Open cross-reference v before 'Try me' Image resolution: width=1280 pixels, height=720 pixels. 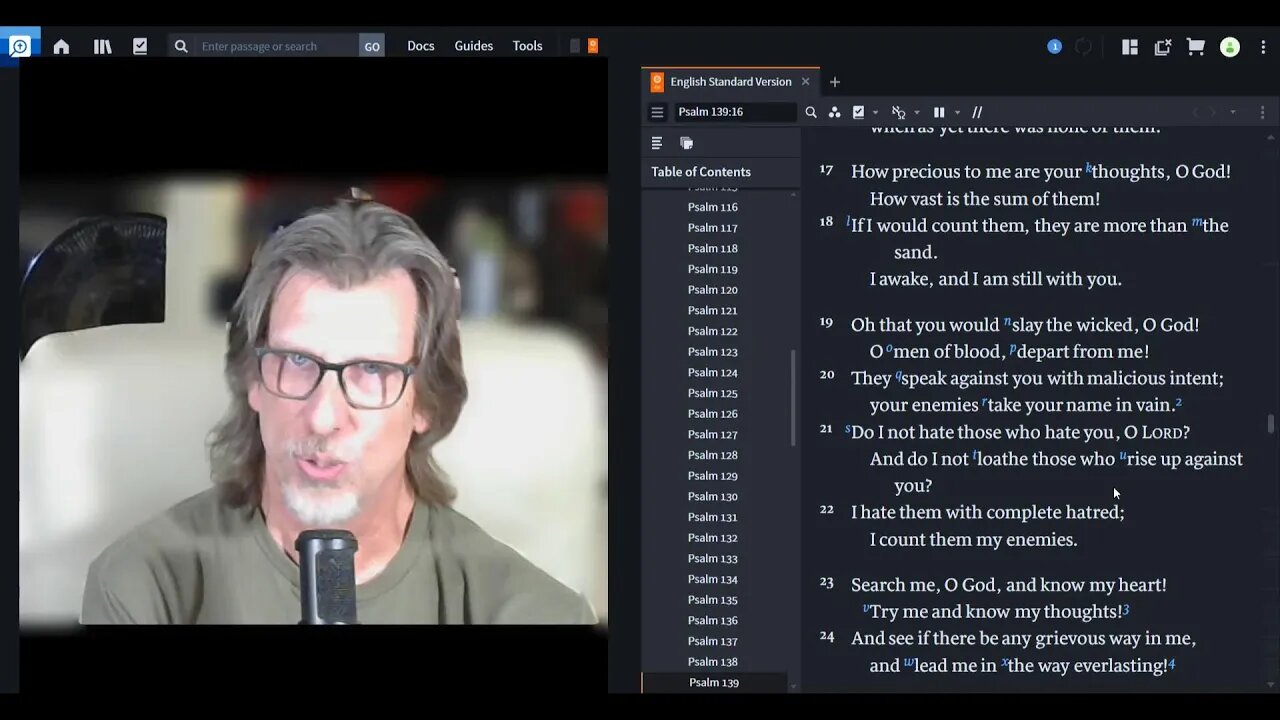(x=866, y=608)
